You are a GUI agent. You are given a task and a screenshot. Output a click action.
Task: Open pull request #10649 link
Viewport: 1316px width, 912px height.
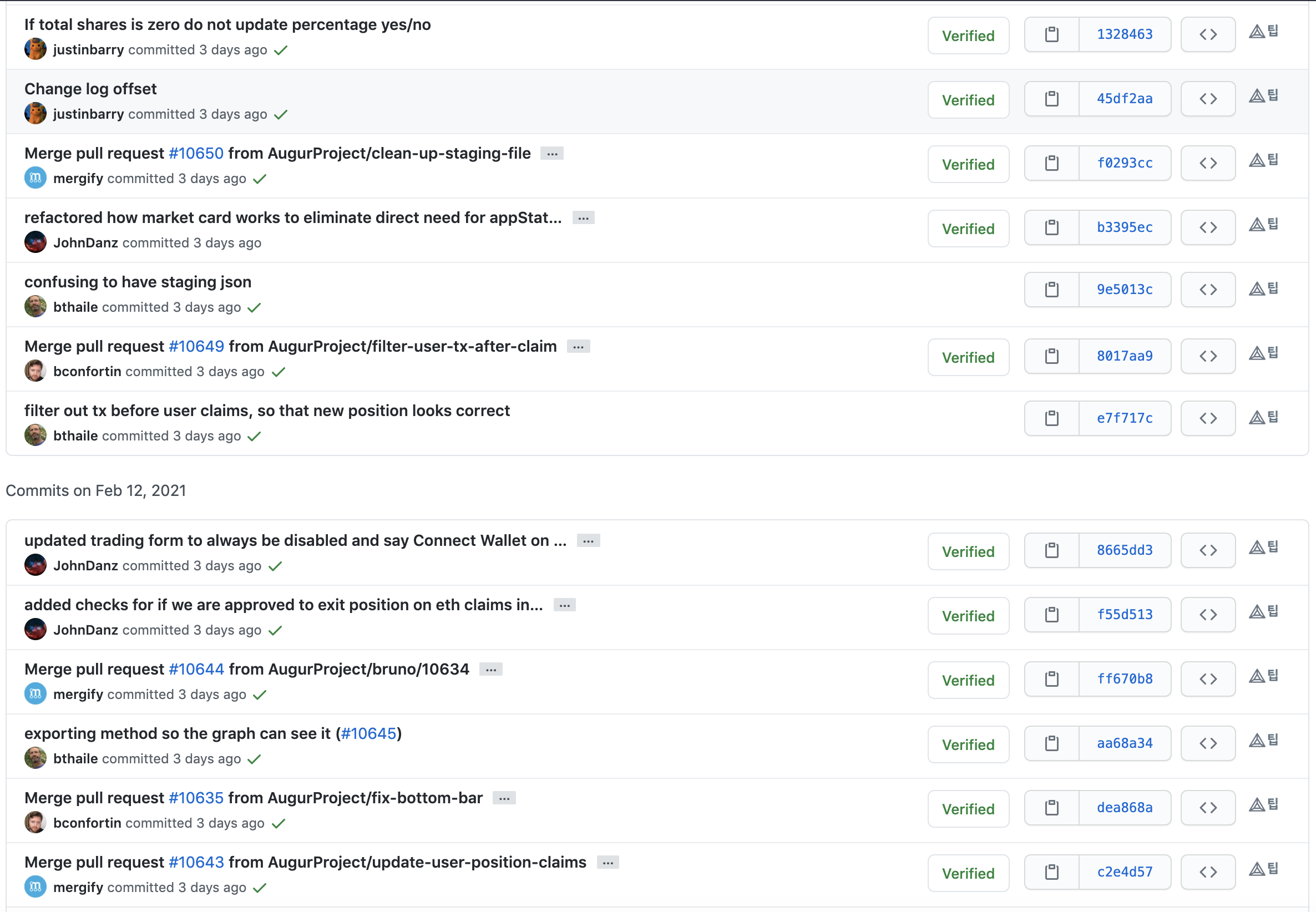coord(196,346)
